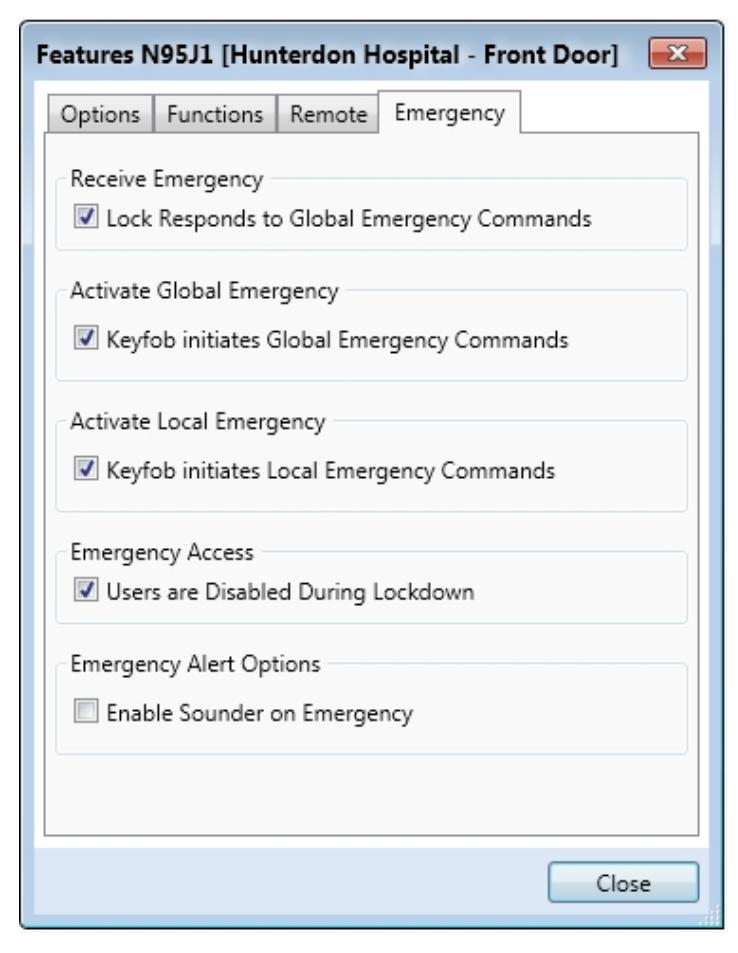Enable Sounder on Emergency checkbox

(x=86, y=711)
